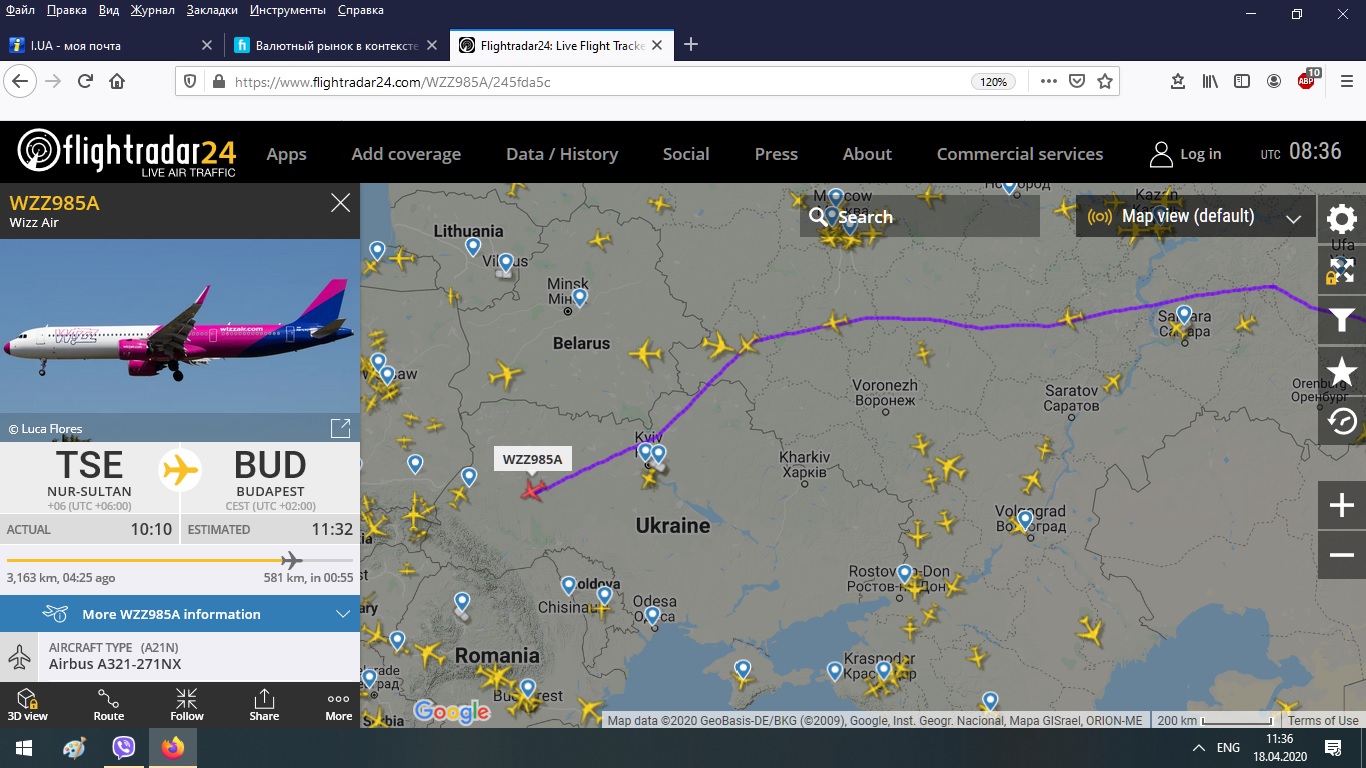Reload the current page
Viewport: 1366px width, 768px height.
(x=85, y=81)
